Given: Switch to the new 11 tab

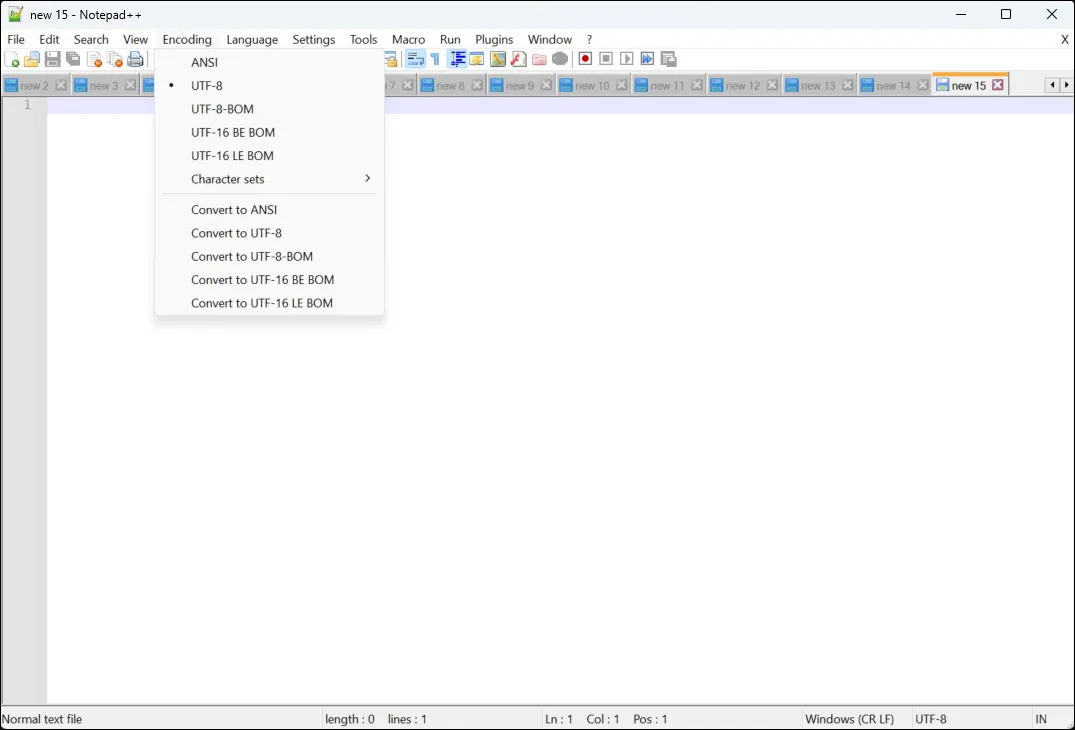Looking at the screenshot, I should 667,86.
